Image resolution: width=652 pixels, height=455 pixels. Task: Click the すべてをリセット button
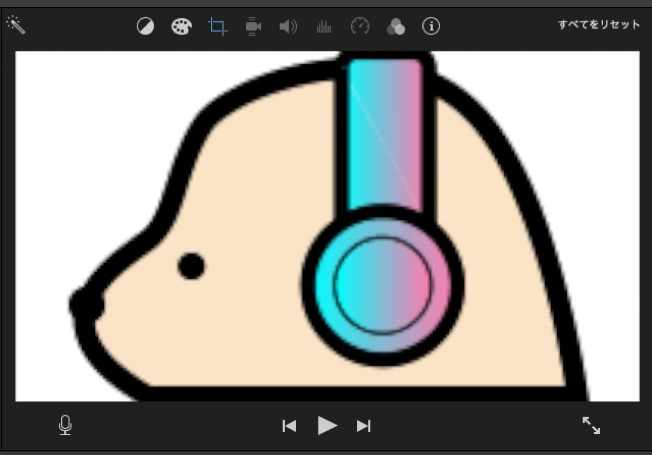(x=599, y=25)
